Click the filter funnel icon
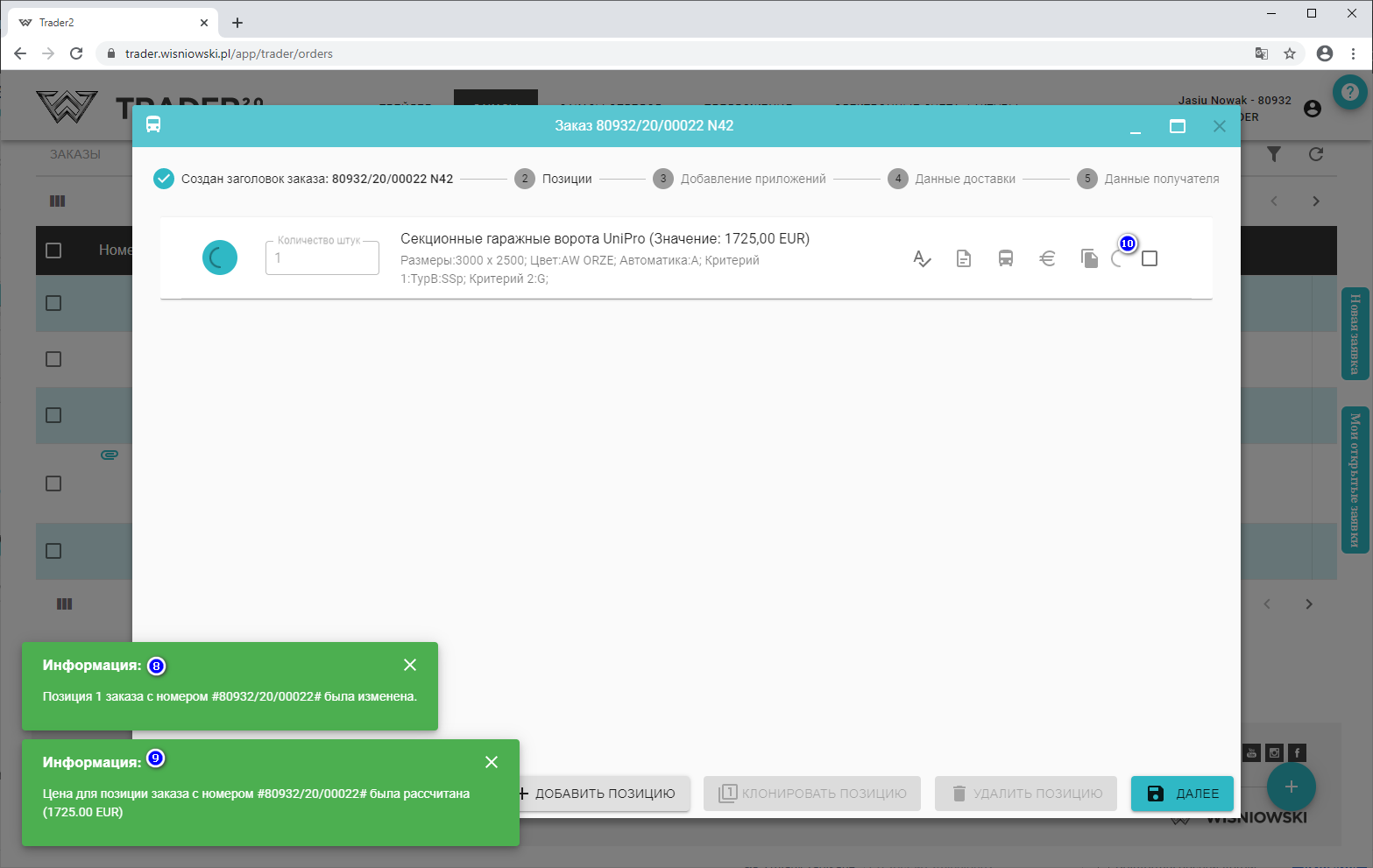The width and height of the screenshot is (1373, 868). (x=1274, y=154)
